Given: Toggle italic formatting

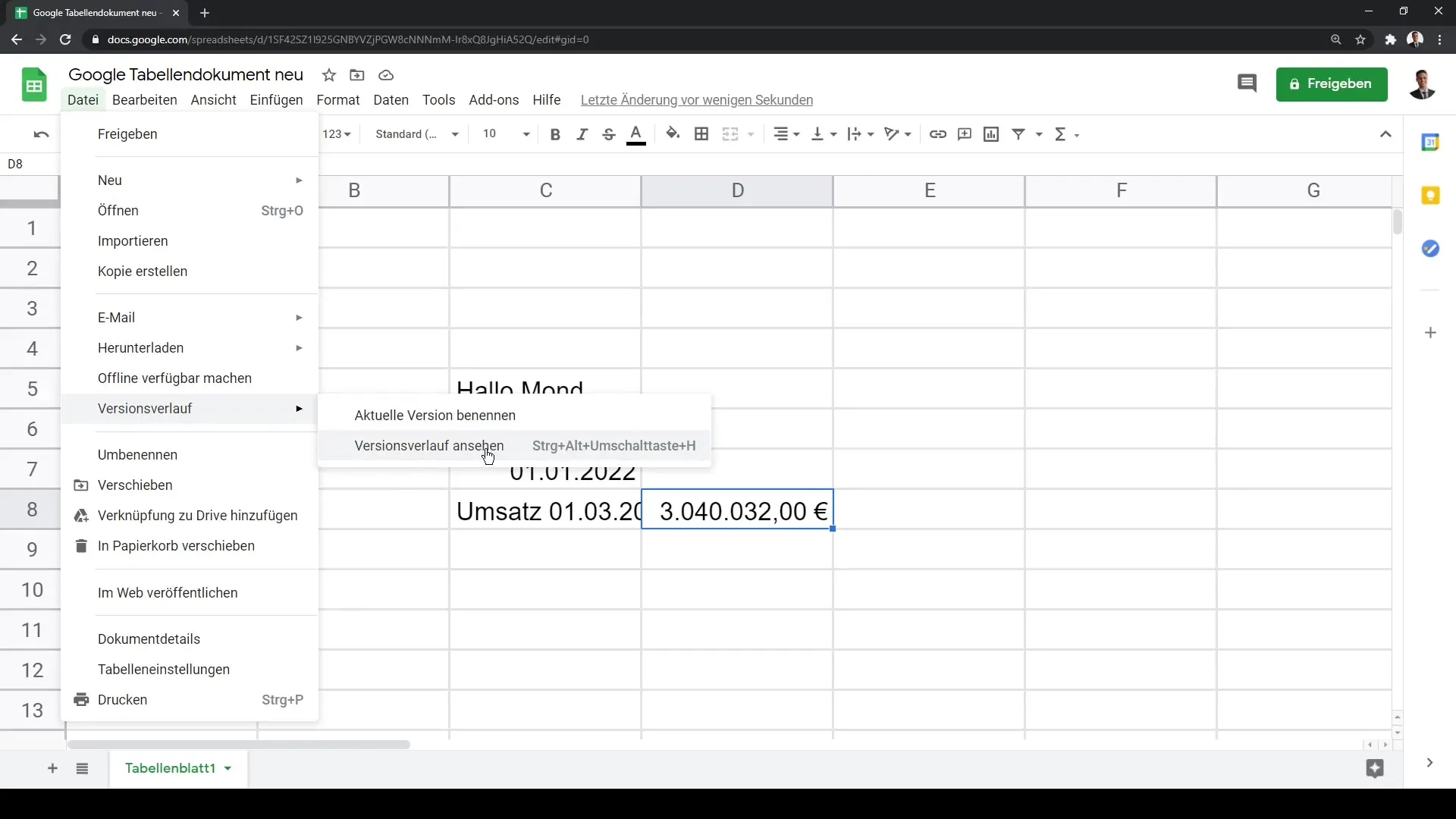Looking at the screenshot, I should 582,134.
